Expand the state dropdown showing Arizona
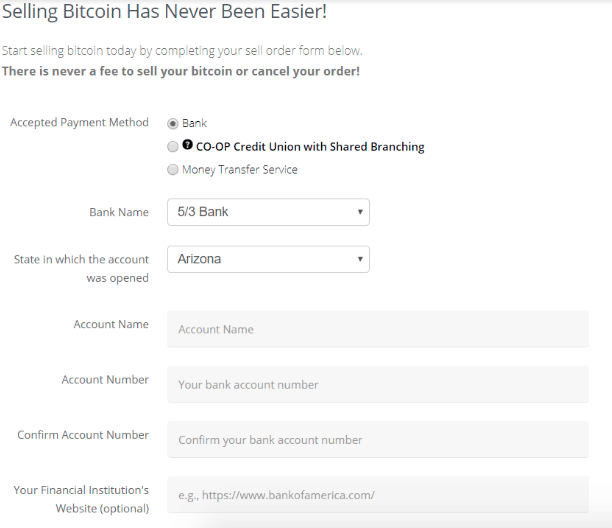Screen dimensions: 612x528 click(268, 259)
